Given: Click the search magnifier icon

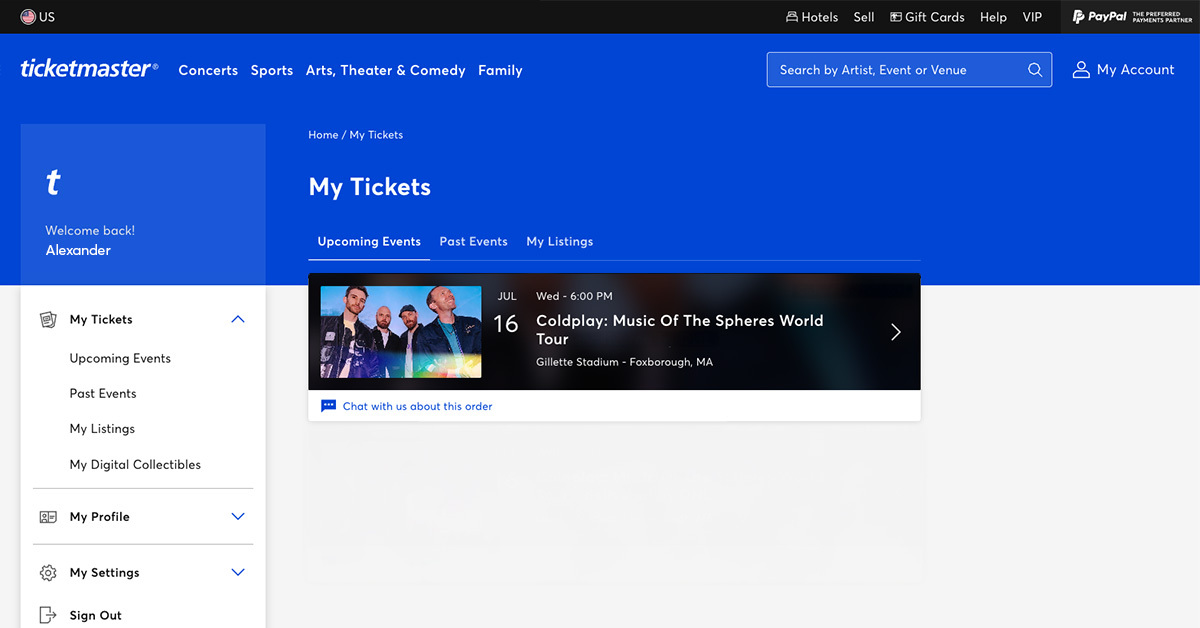Looking at the screenshot, I should coord(1035,69).
